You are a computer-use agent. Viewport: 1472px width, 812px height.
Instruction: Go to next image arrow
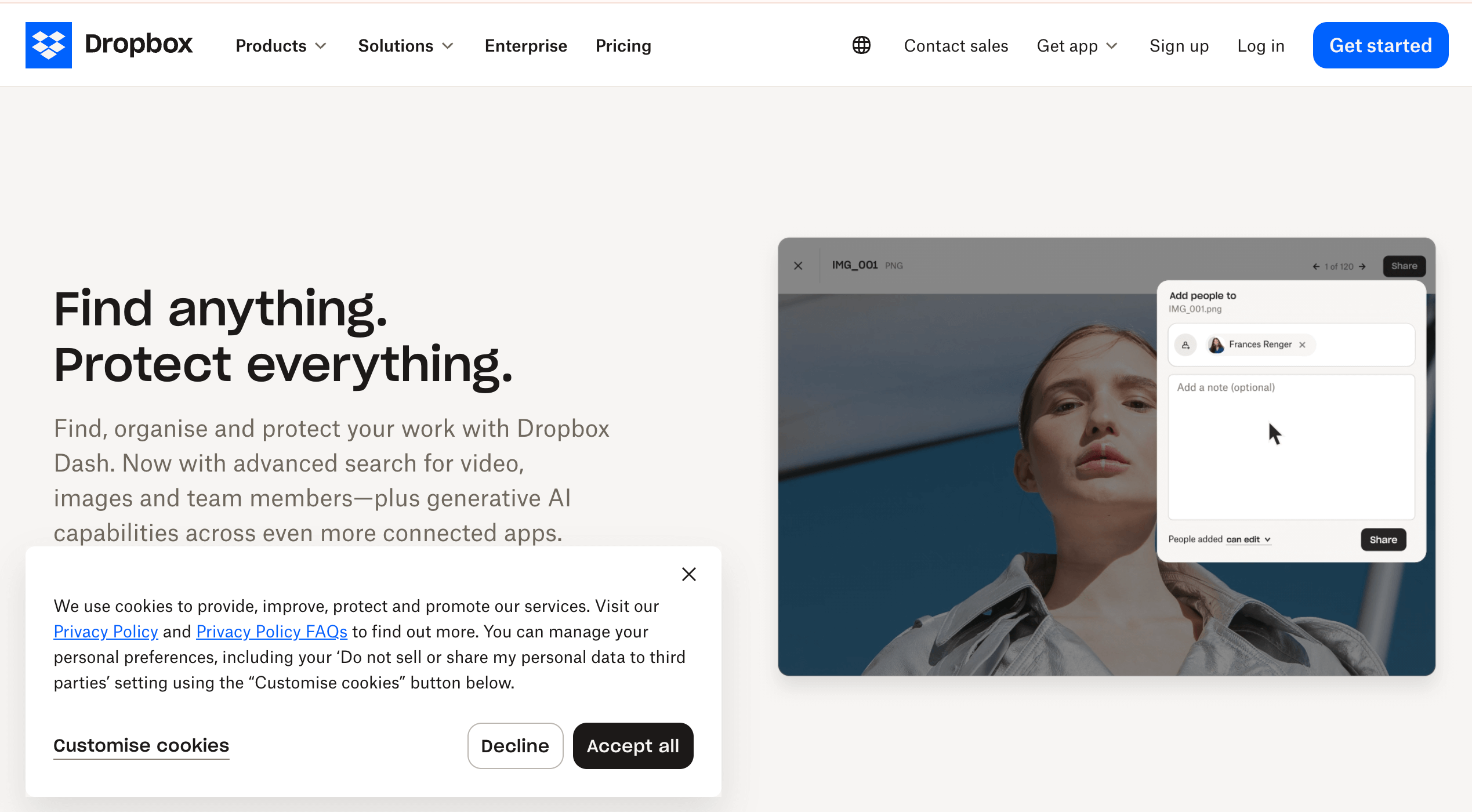tap(1362, 267)
